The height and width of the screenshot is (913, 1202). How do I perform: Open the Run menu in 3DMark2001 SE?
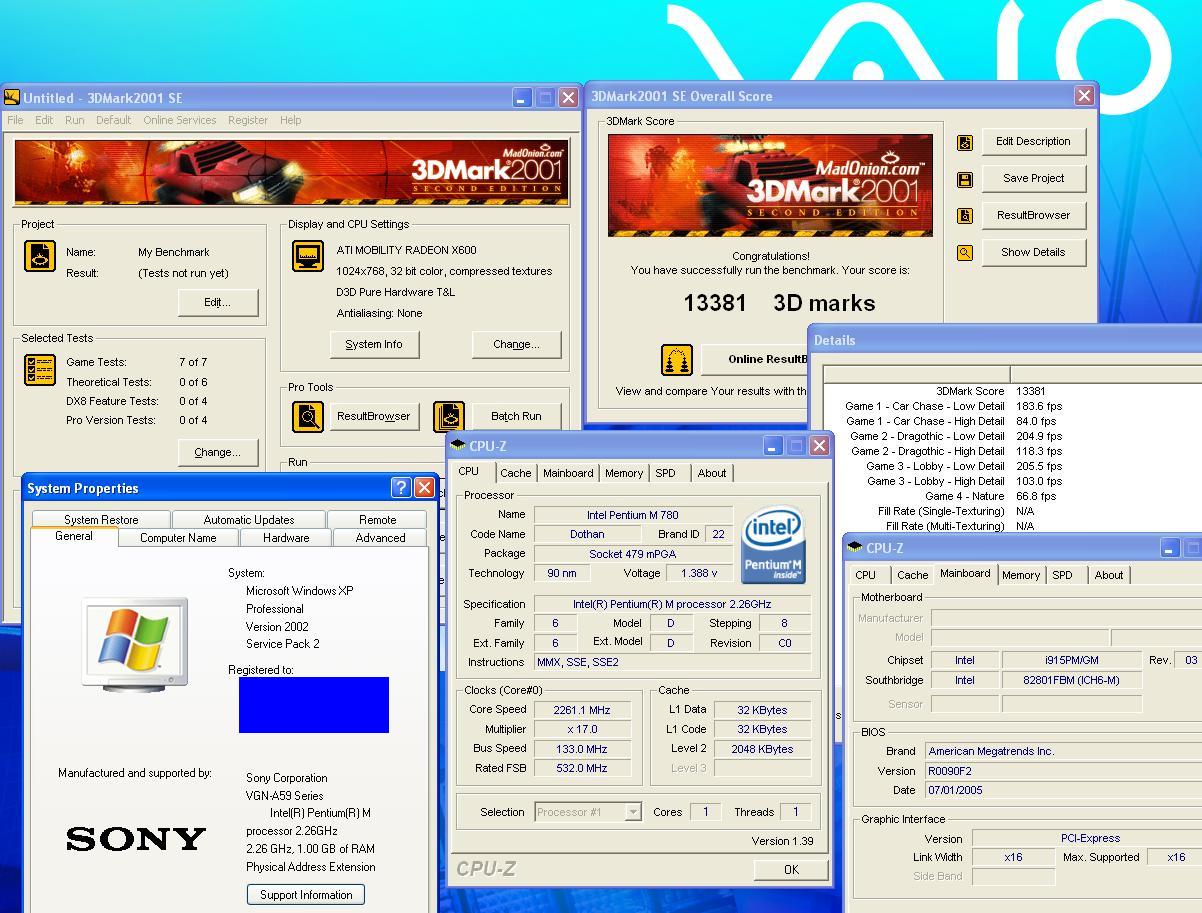pos(75,120)
